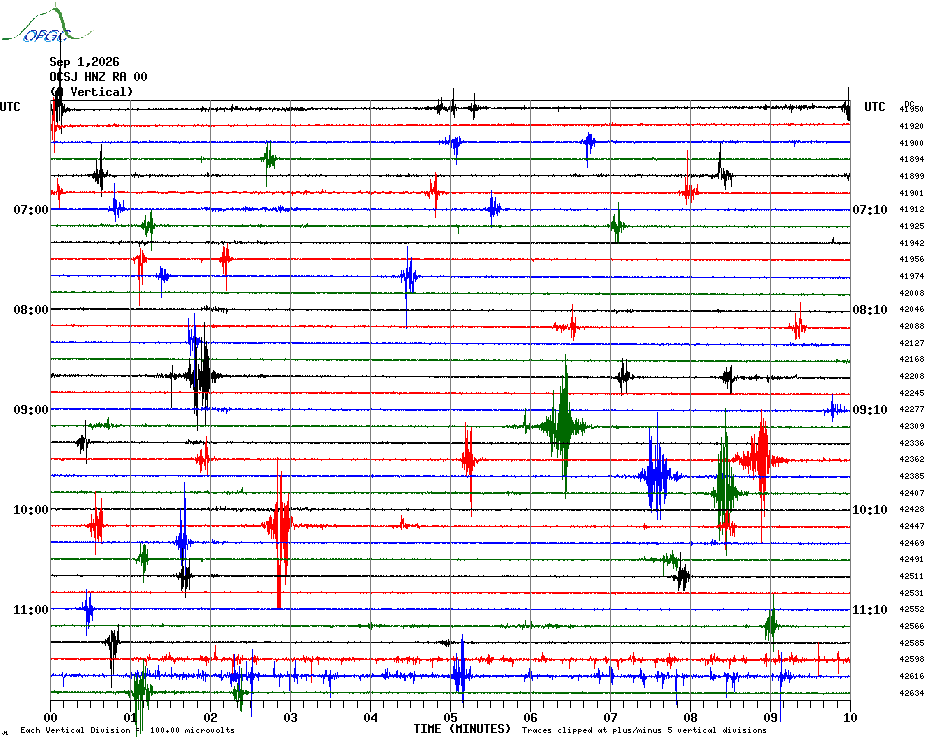The image size is (930, 744).
Task: Click the vertical division microvolts note
Action: tap(128, 730)
